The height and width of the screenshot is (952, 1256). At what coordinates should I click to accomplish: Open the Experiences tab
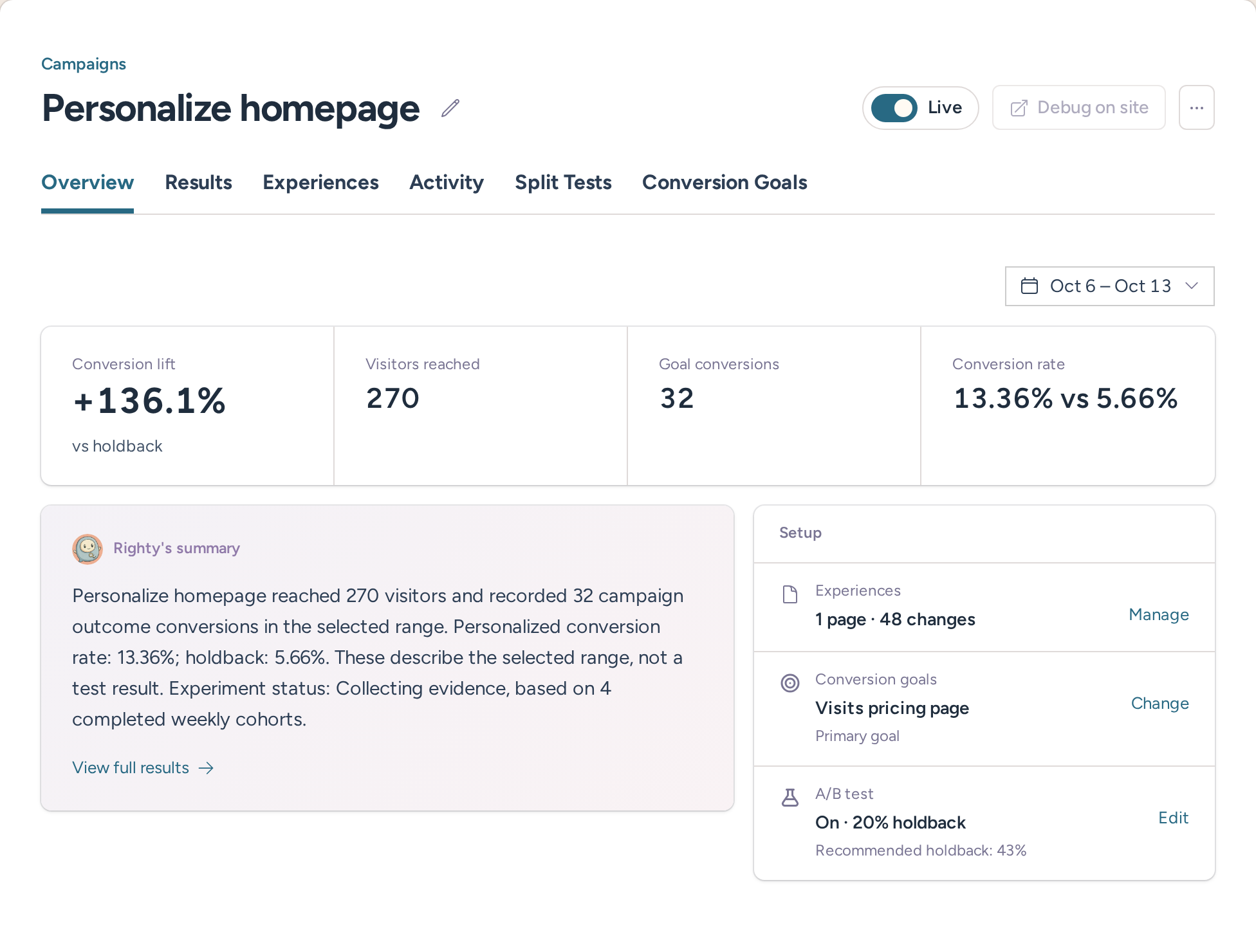[320, 183]
